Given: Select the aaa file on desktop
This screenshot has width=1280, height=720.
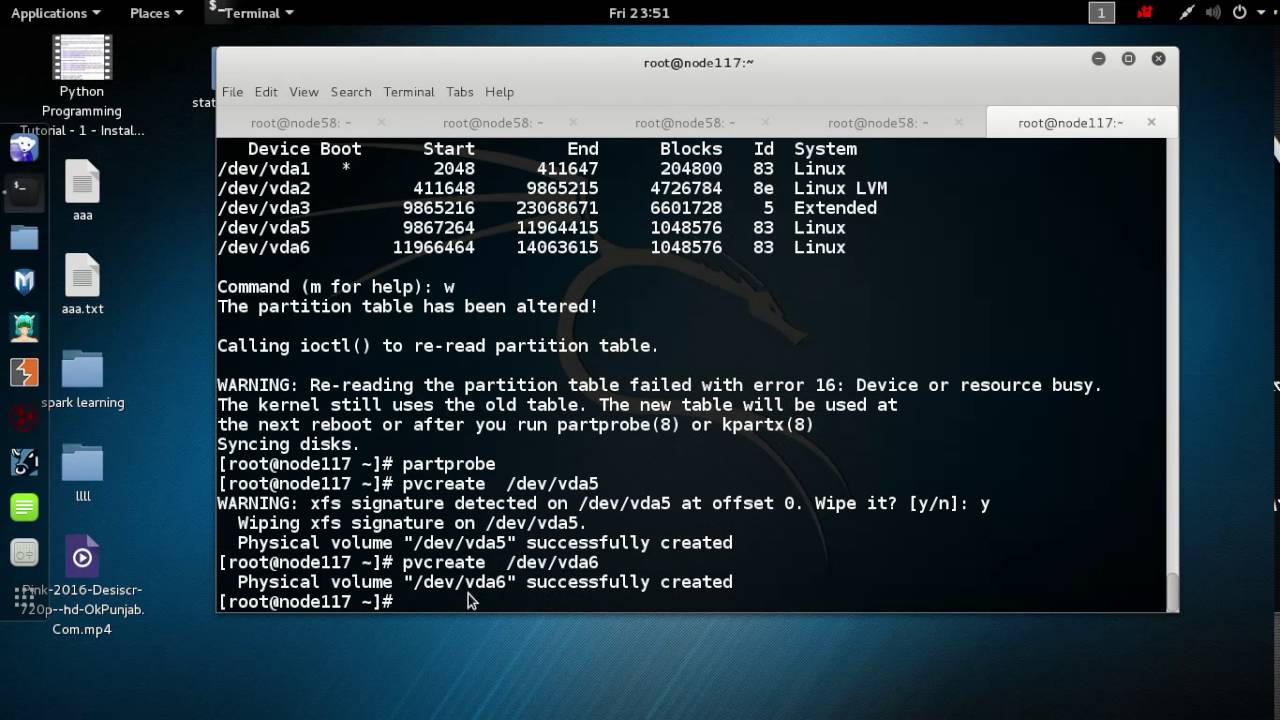Looking at the screenshot, I should 82,190.
